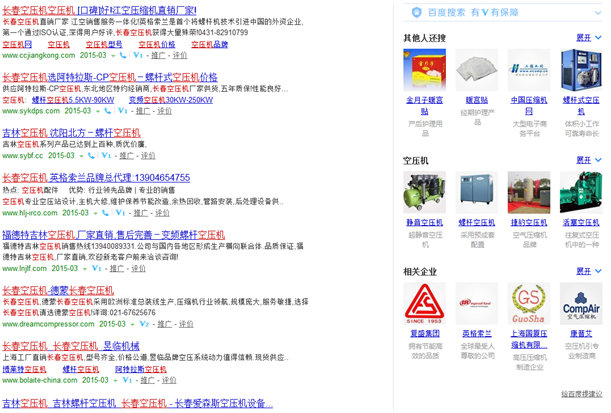
Task: Click the 康普艾 company name link
Action: [581, 334]
